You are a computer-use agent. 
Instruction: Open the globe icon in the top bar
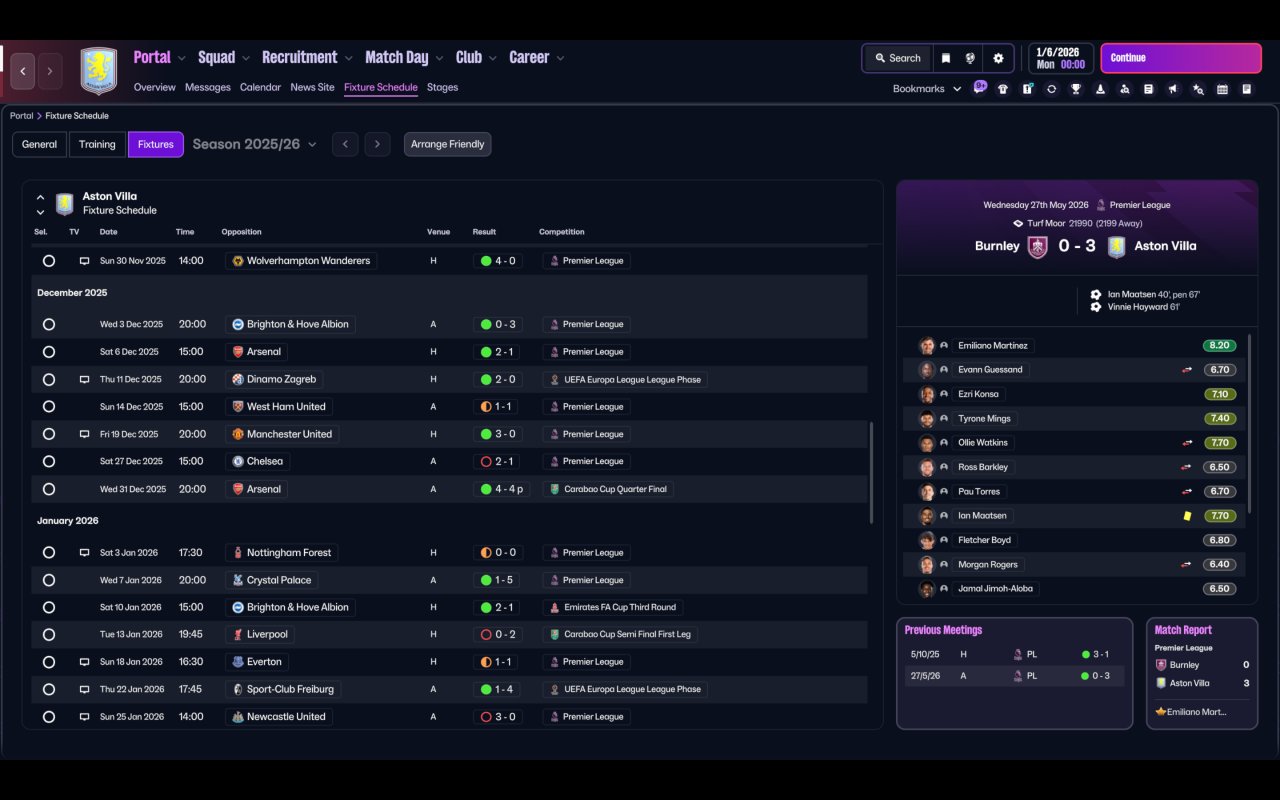pos(970,58)
